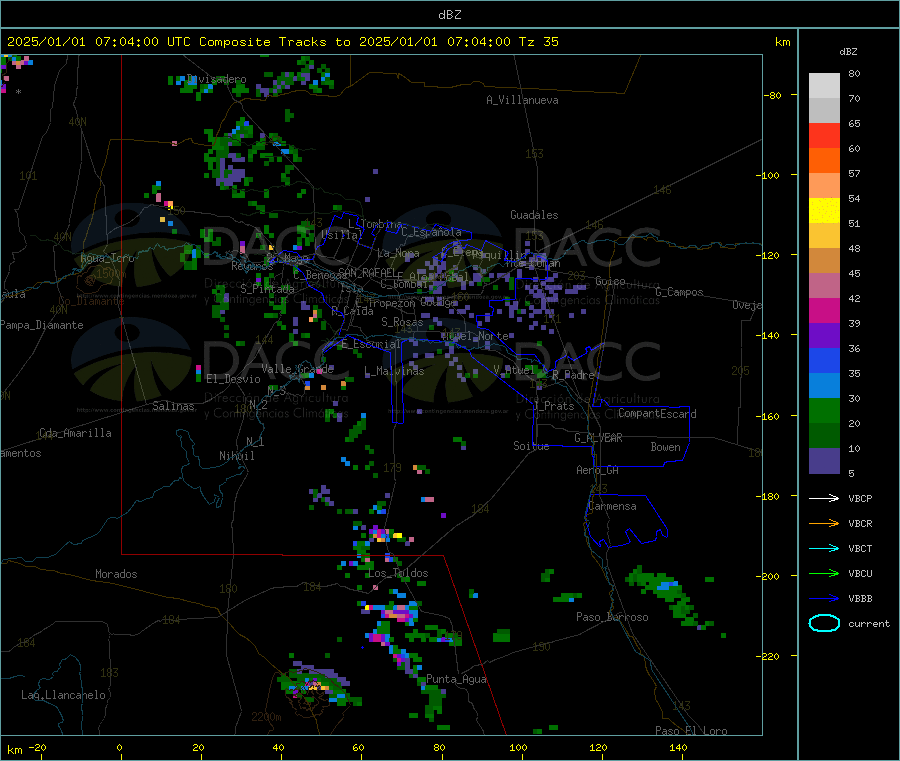
Task: Click the 'SAN_RAFAEL' map label
Action: 367,272
